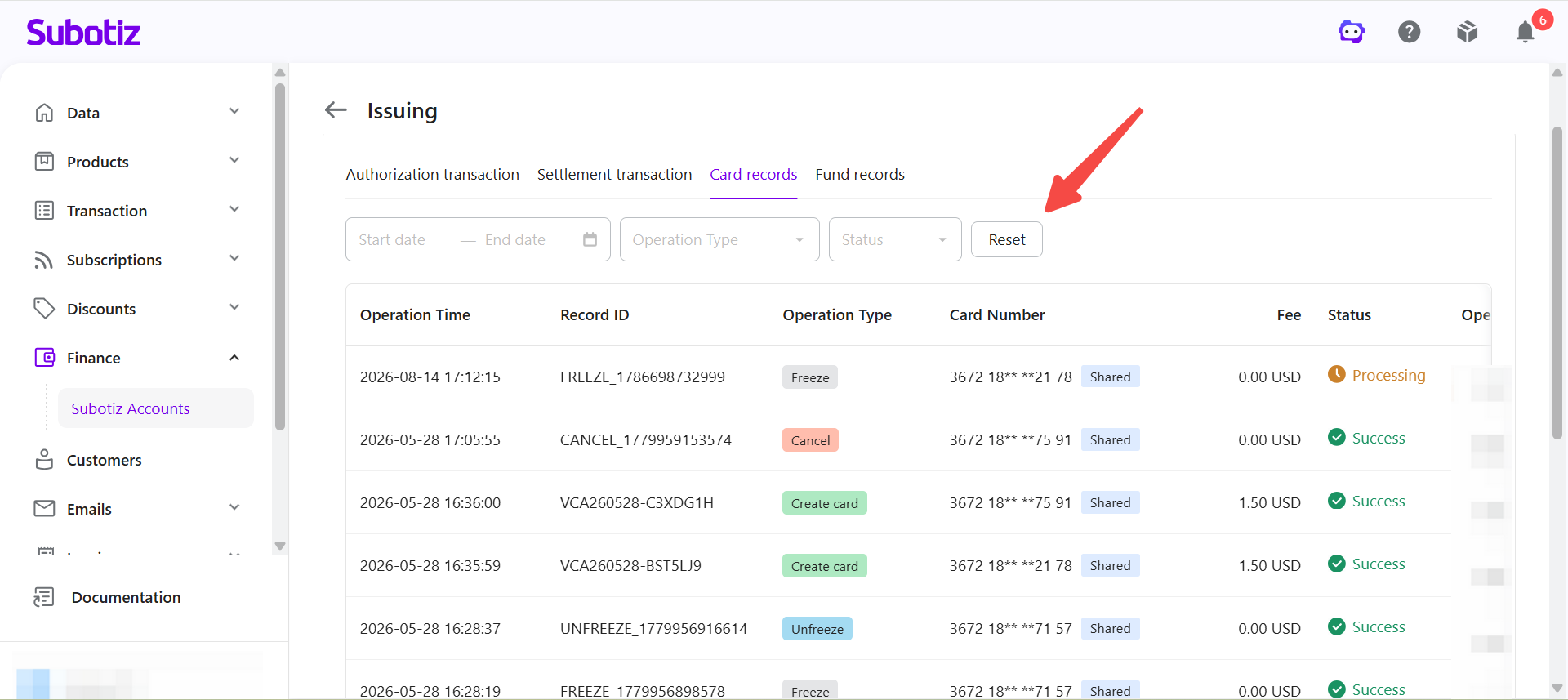Viewport: 1568px width, 700px height.
Task: Click Record ID VCA260528-C3XDG1H
Action: [x=636, y=502]
